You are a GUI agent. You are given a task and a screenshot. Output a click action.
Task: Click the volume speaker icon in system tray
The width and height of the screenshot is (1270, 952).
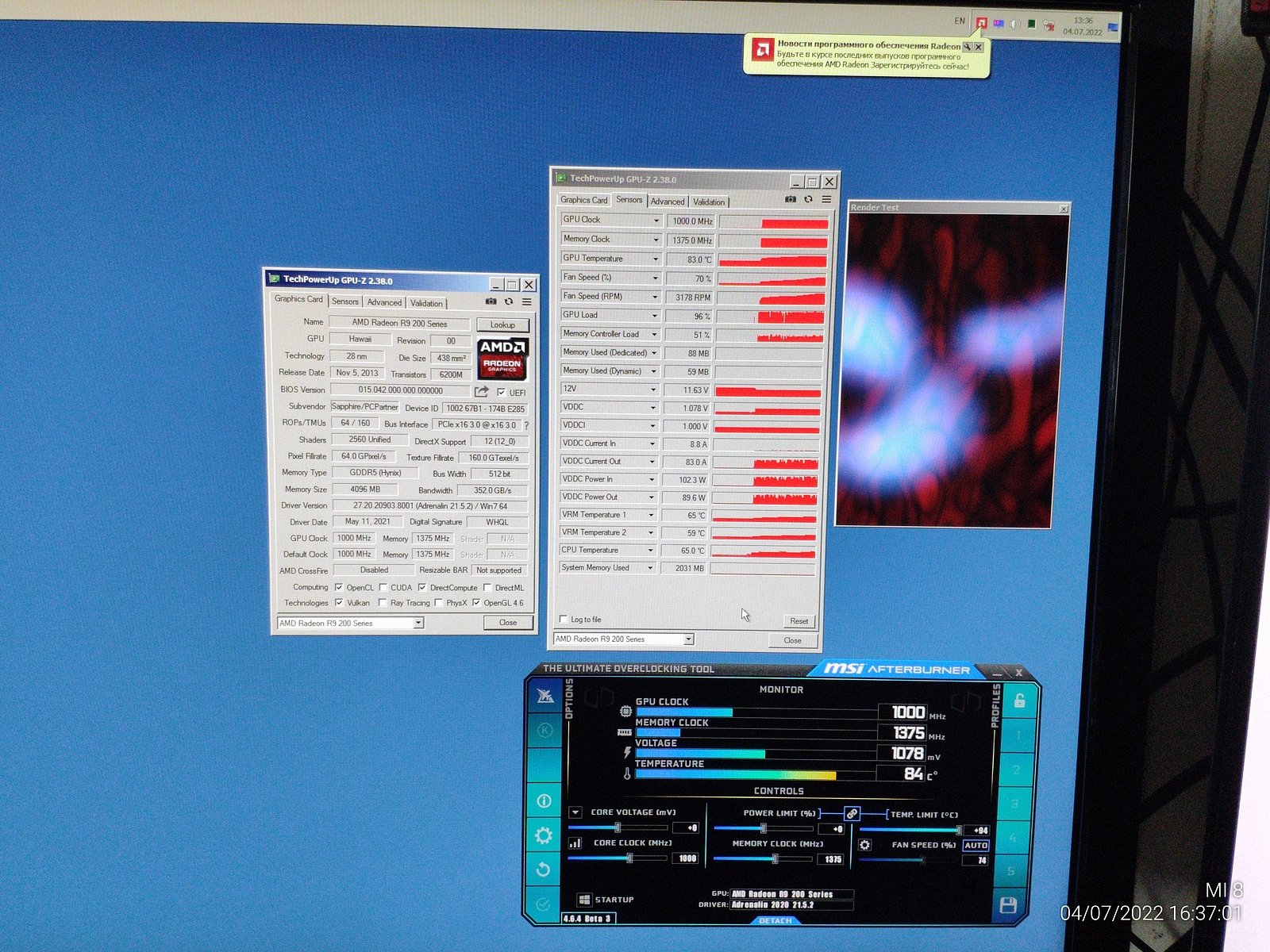[1014, 24]
